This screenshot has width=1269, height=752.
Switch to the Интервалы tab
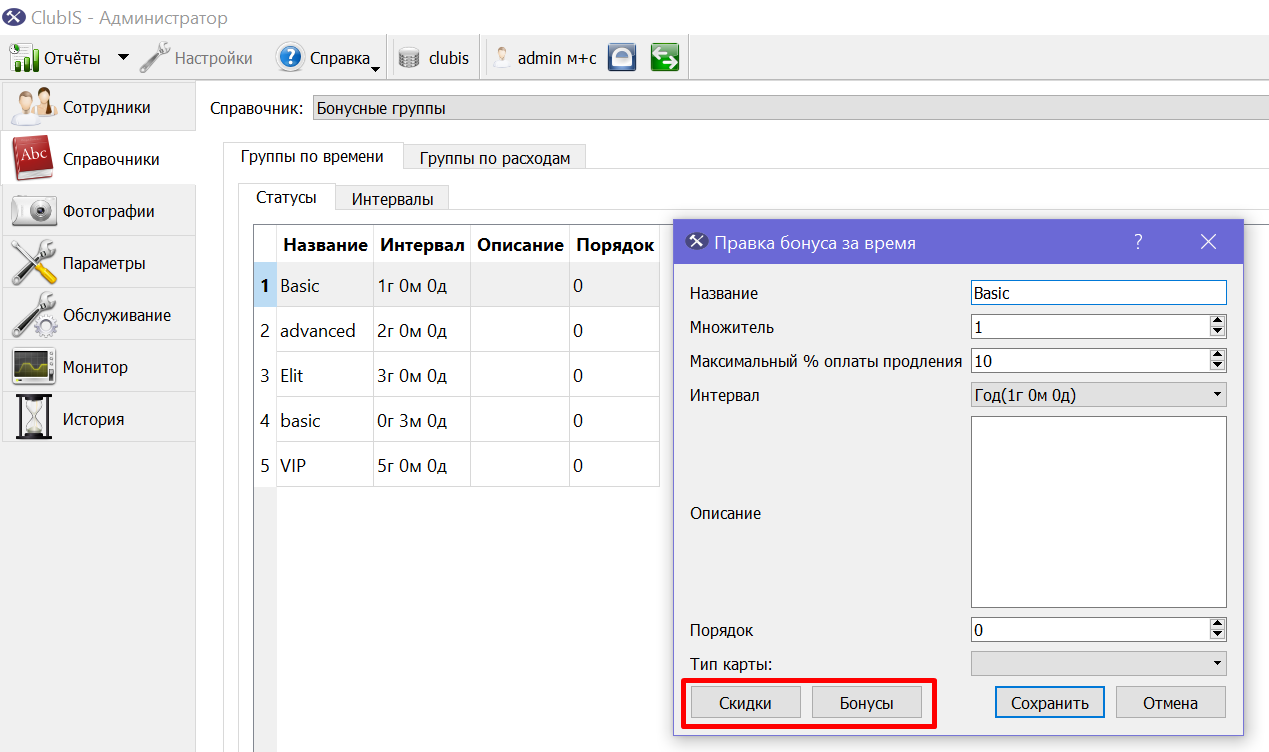(x=392, y=198)
